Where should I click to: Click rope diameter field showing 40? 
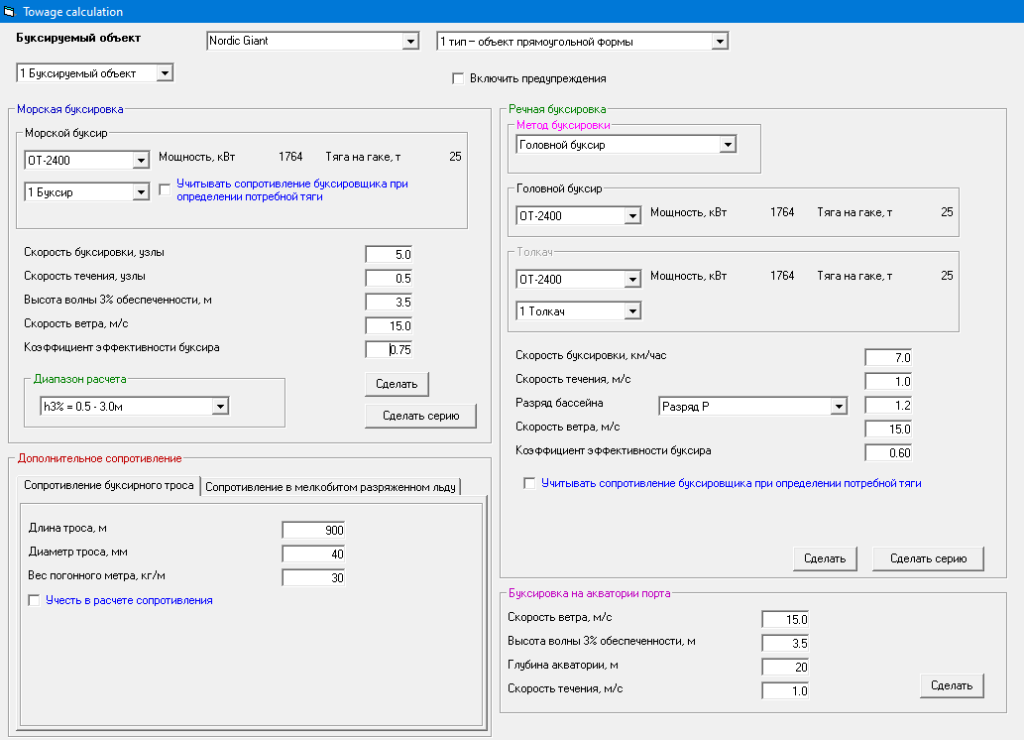(x=313, y=554)
